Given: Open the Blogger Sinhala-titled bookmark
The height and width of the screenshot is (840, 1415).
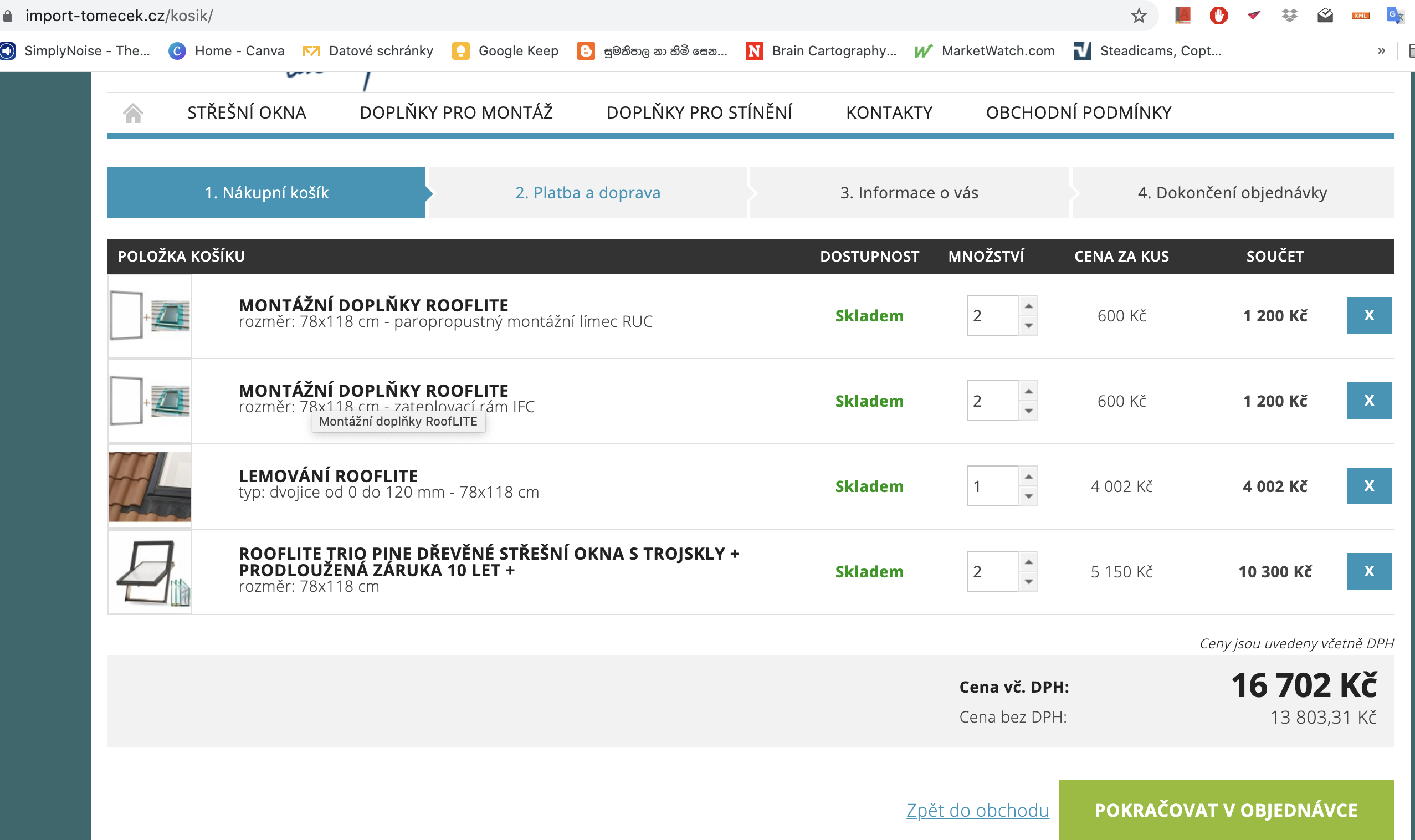Looking at the screenshot, I should [x=652, y=51].
